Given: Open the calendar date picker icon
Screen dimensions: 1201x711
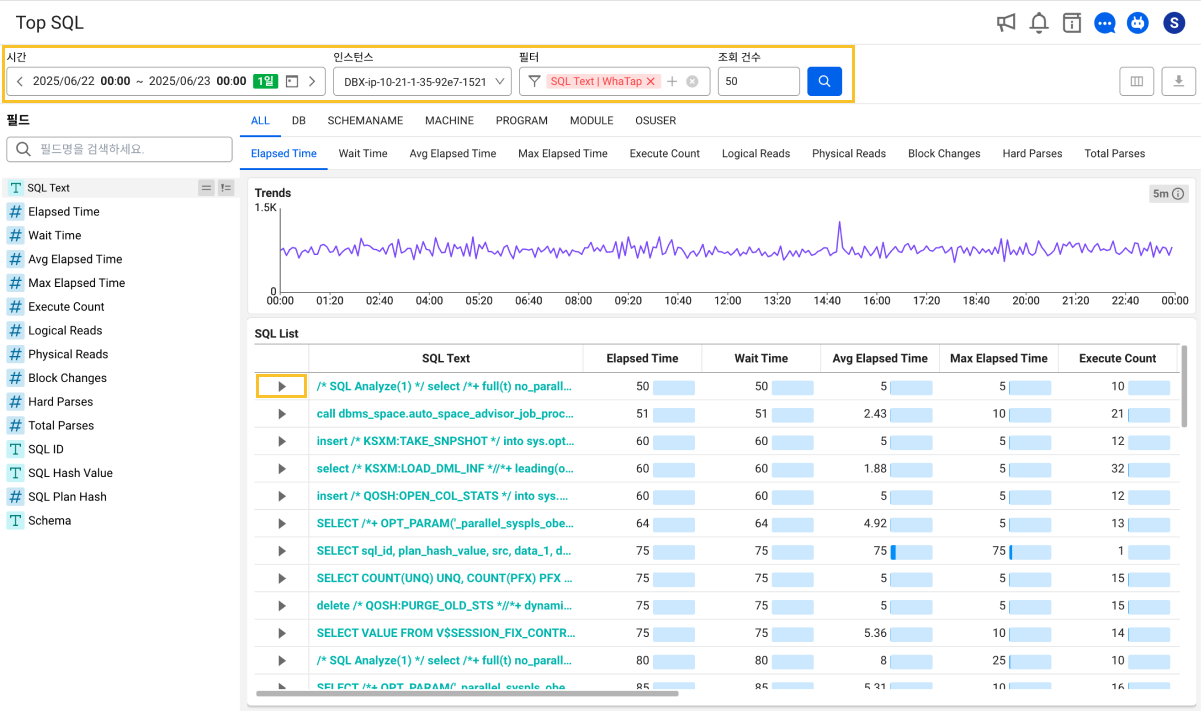Looking at the screenshot, I should (x=292, y=81).
